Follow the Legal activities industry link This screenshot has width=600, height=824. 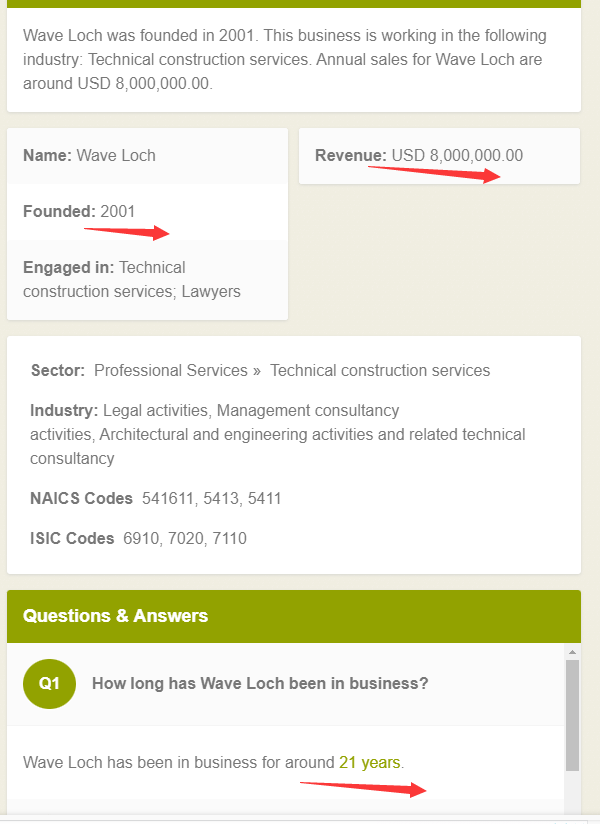pos(157,410)
